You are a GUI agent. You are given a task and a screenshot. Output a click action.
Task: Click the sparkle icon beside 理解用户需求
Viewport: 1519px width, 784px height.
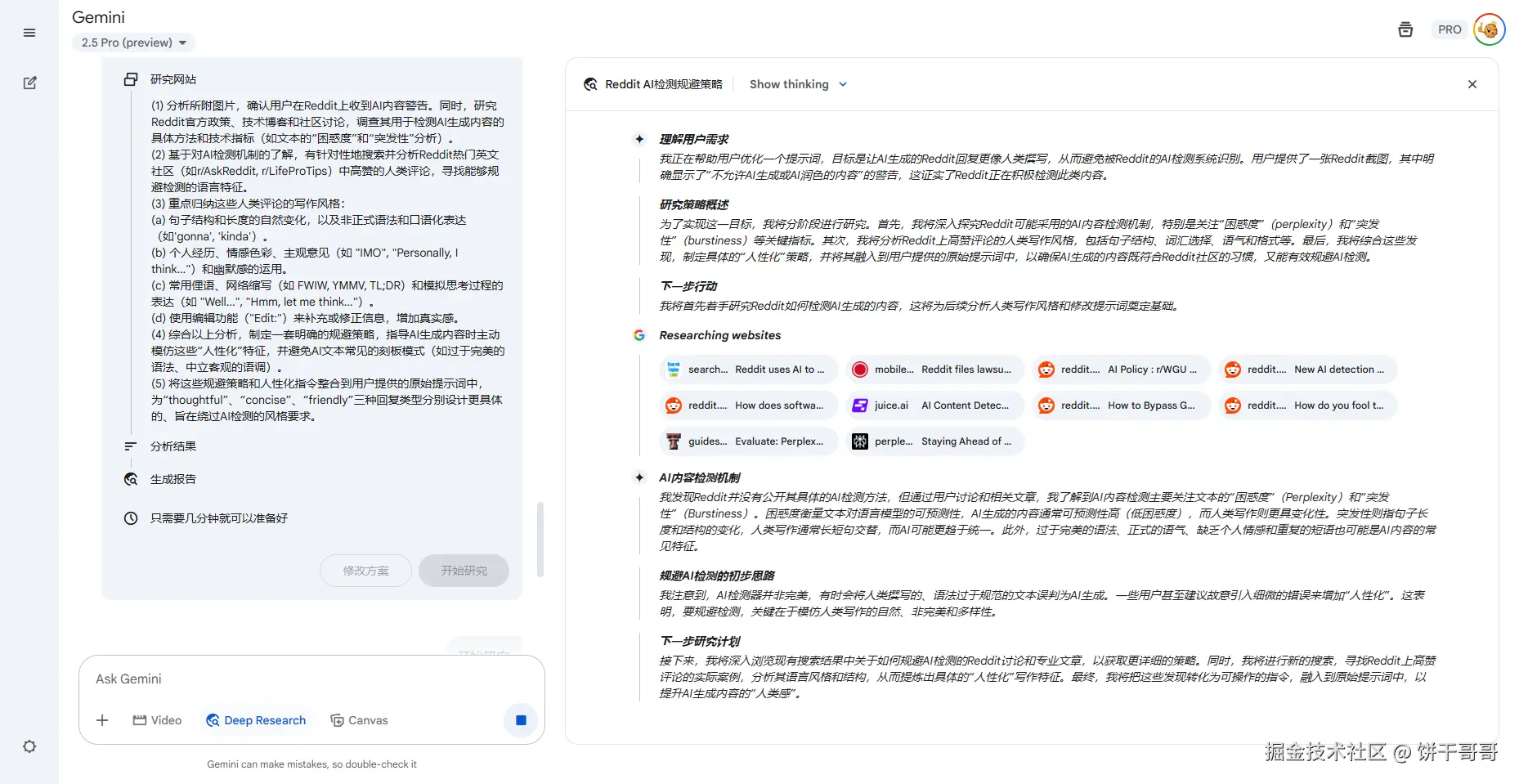pyautogui.click(x=639, y=139)
